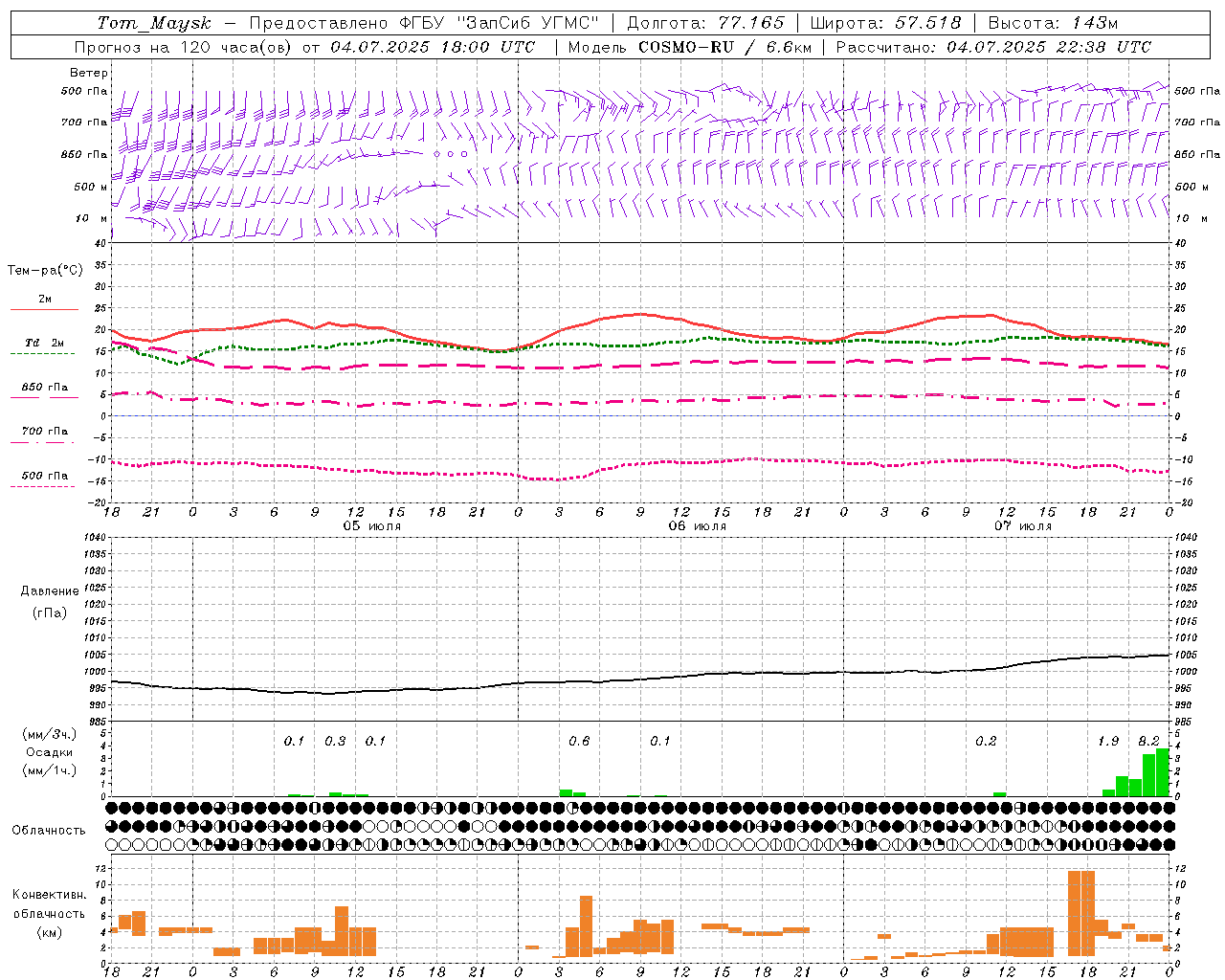Click the tallest orange convective cloud bar
This screenshot has width=1225, height=980.
[1081, 913]
